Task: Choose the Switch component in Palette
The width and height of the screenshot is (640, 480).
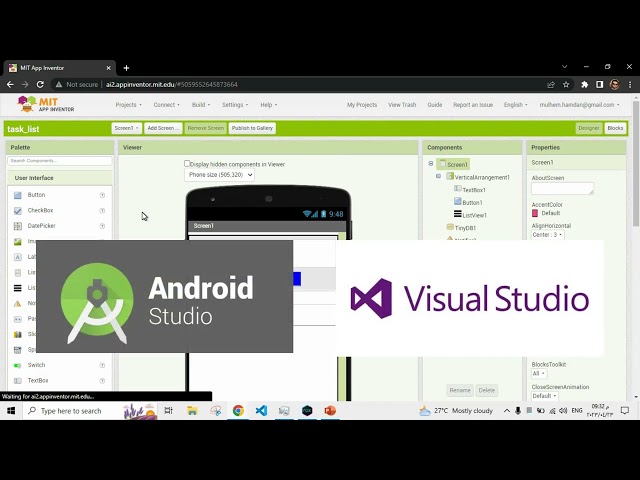Action: 36,365
